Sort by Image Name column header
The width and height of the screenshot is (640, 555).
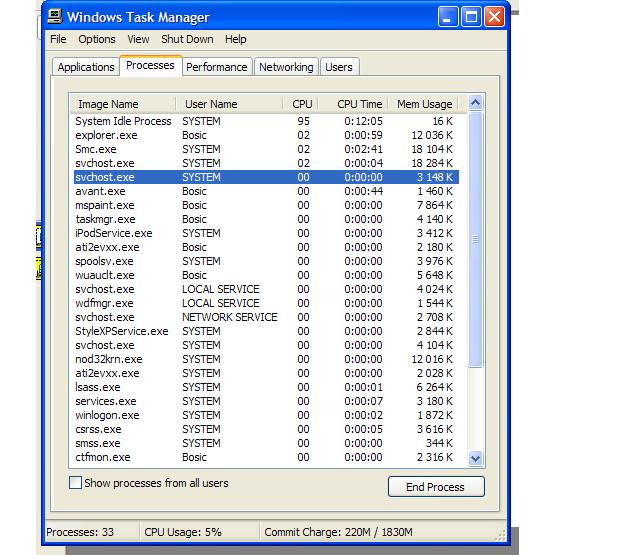(x=122, y=104)
